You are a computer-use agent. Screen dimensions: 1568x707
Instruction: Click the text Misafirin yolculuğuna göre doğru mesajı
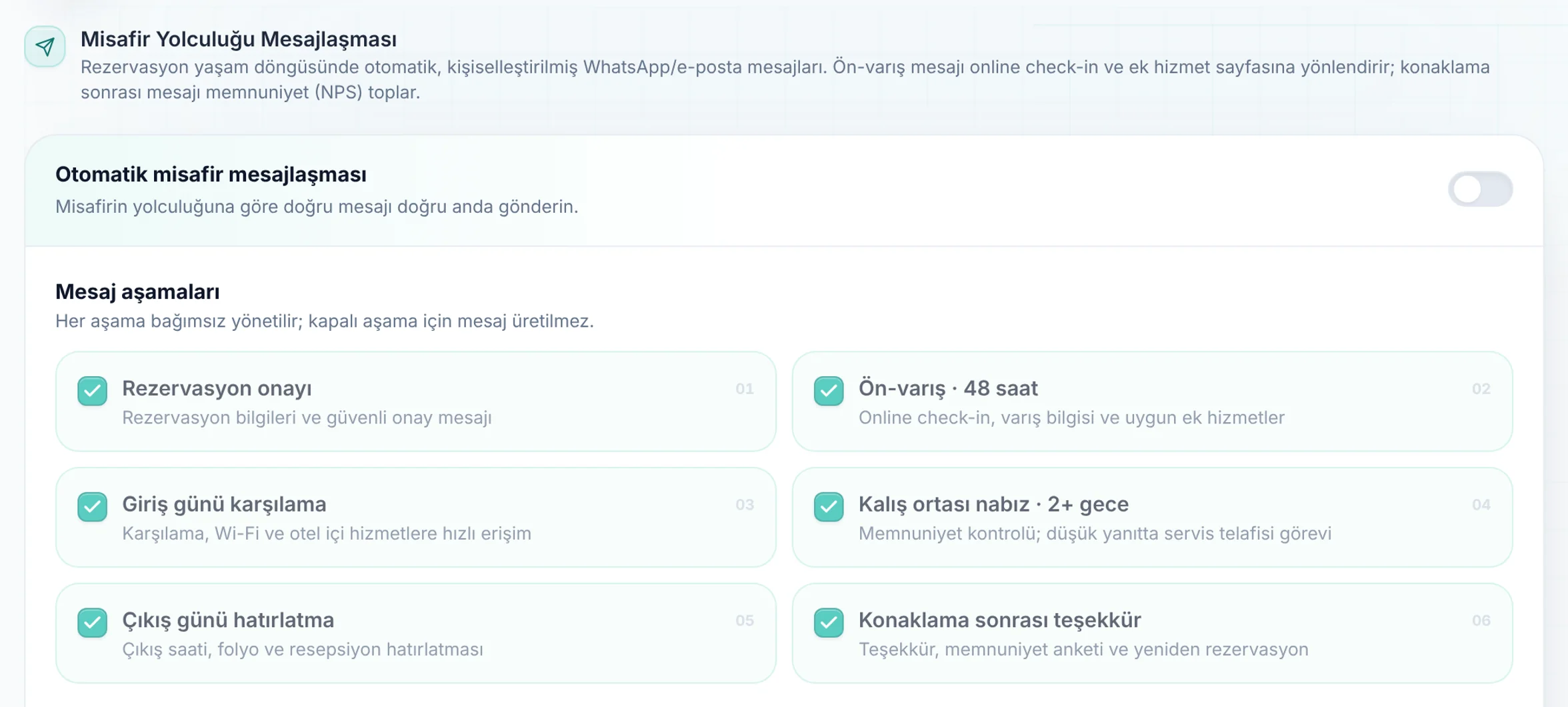click(x=224, y=207)
